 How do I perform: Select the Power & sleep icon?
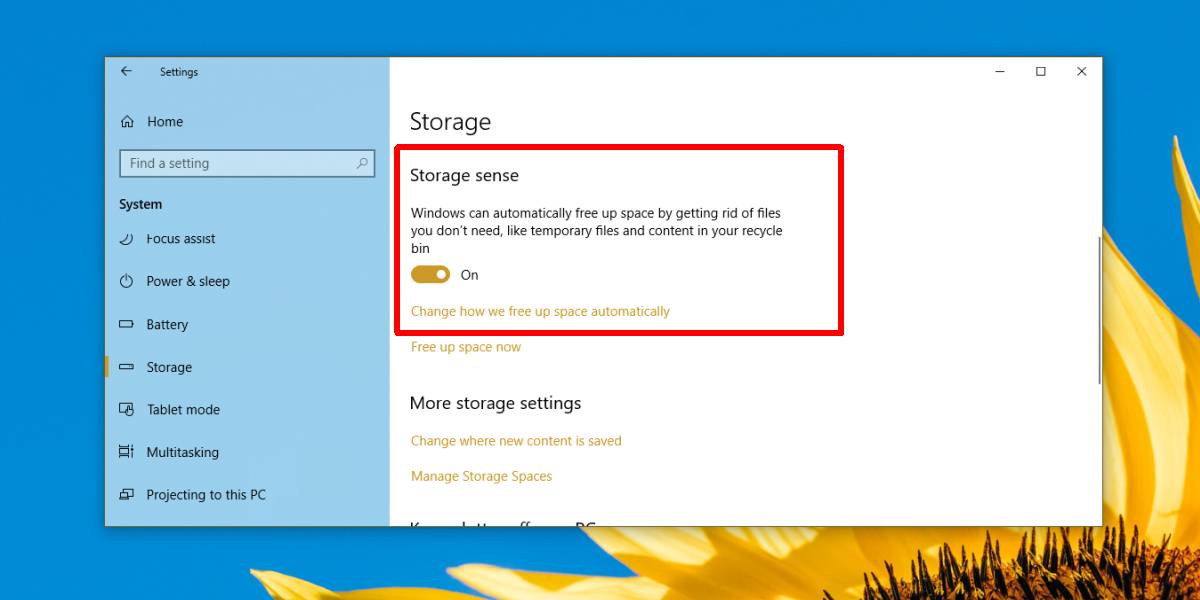(x=126, y=281)
